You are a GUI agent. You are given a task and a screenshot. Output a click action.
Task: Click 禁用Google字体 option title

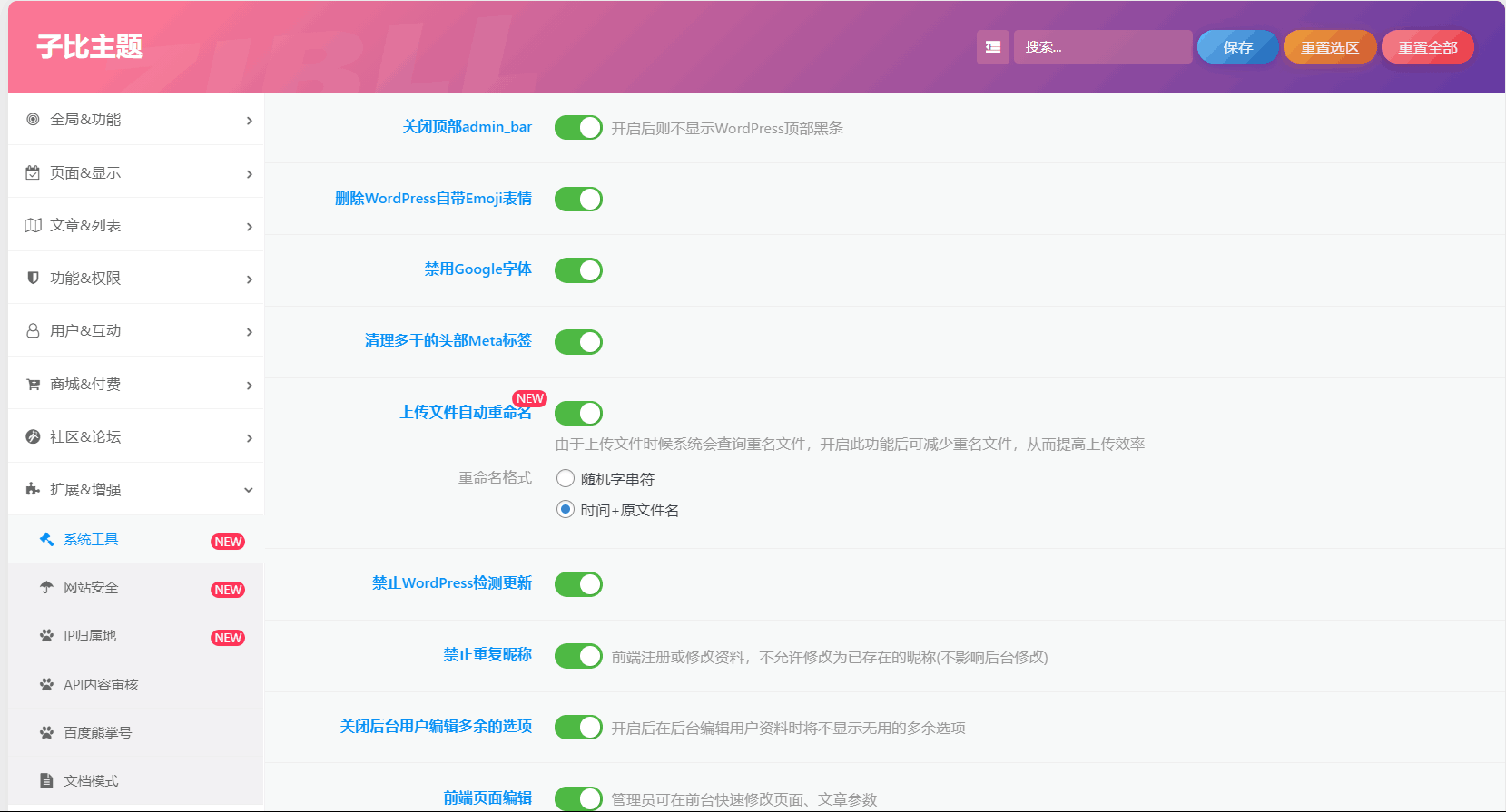(478, 269)
